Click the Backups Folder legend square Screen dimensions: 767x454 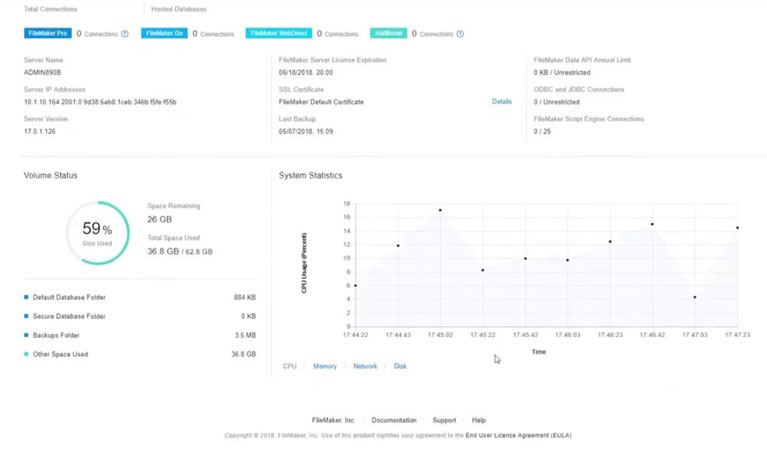pos(26,335)
